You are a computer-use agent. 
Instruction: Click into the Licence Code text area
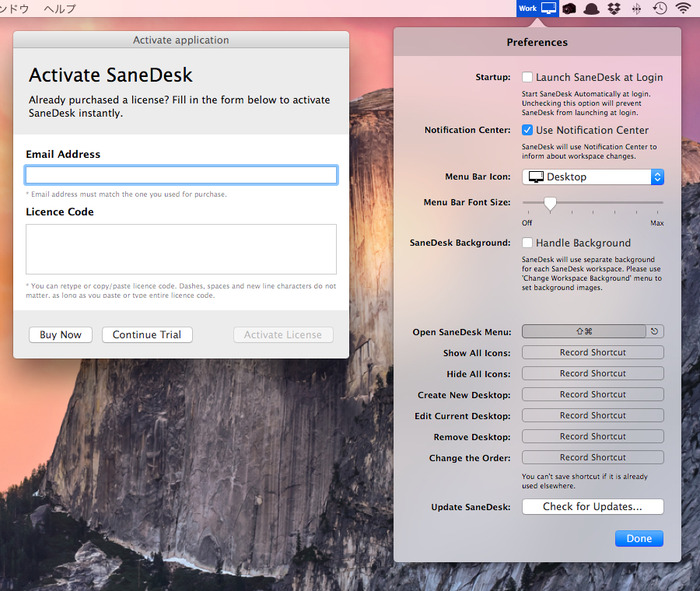(181, 249)
